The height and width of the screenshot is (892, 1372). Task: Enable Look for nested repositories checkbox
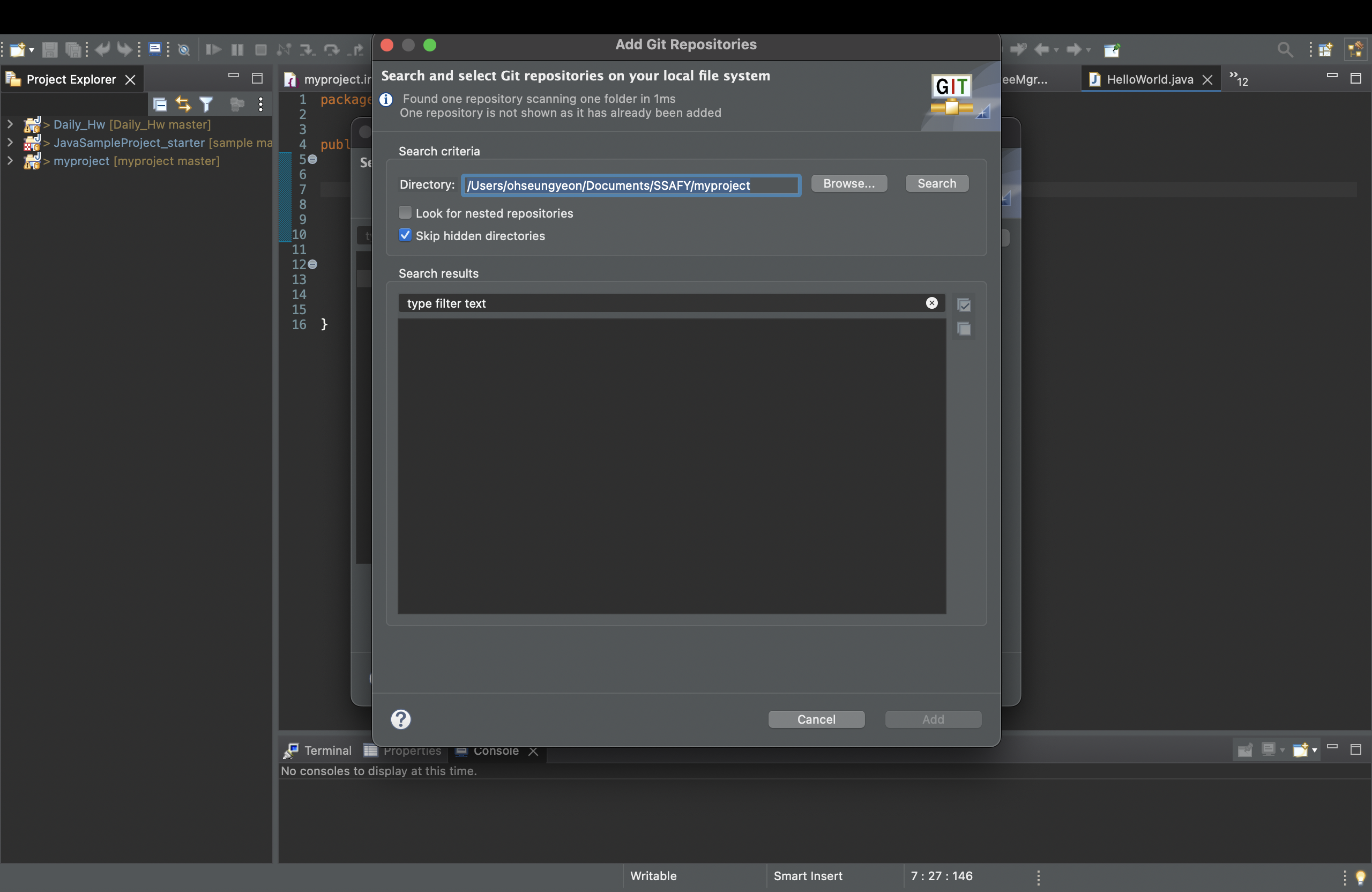405,213
